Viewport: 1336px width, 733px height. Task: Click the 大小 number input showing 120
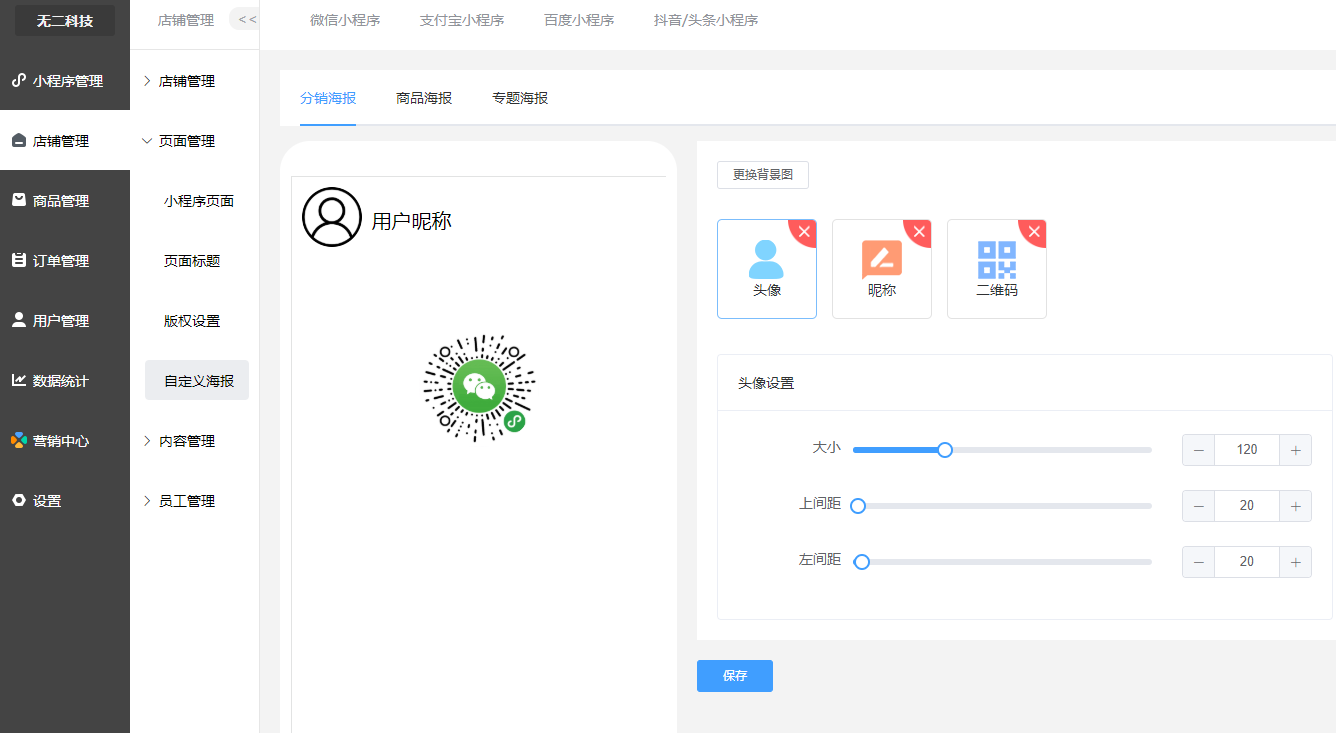tap(1247, 450)
